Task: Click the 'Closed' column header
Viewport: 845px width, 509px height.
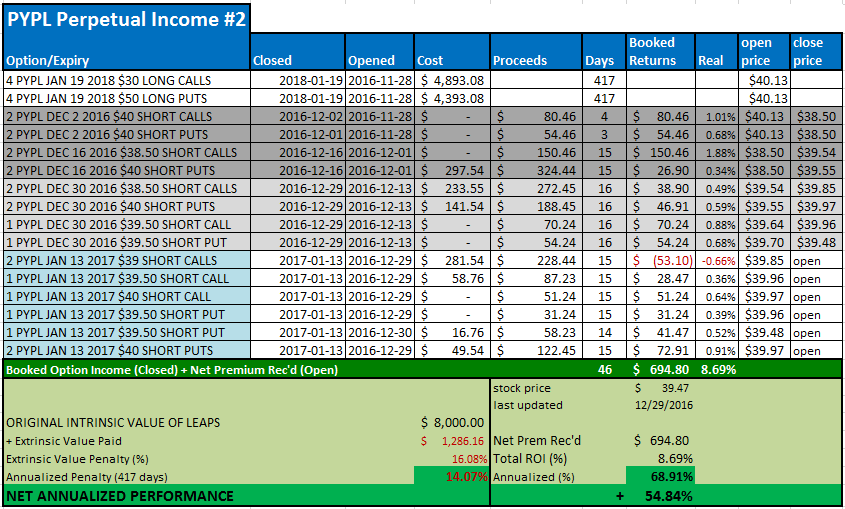Action: [x=297, y=52]
